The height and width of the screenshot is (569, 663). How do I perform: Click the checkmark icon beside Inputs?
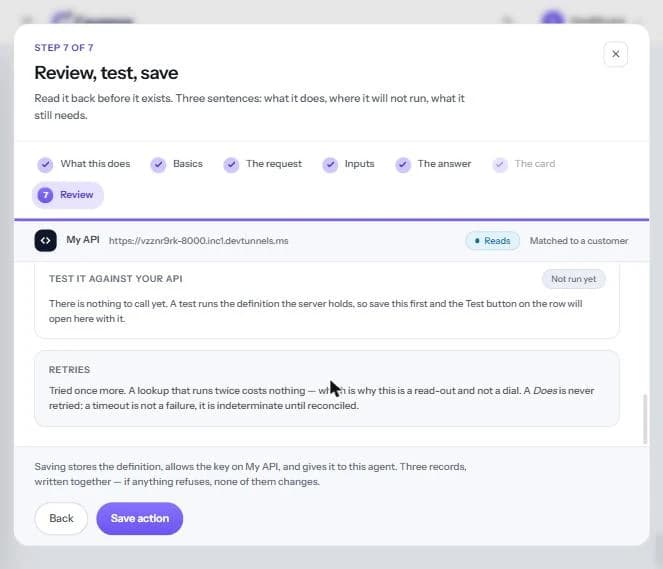point(330,164)
